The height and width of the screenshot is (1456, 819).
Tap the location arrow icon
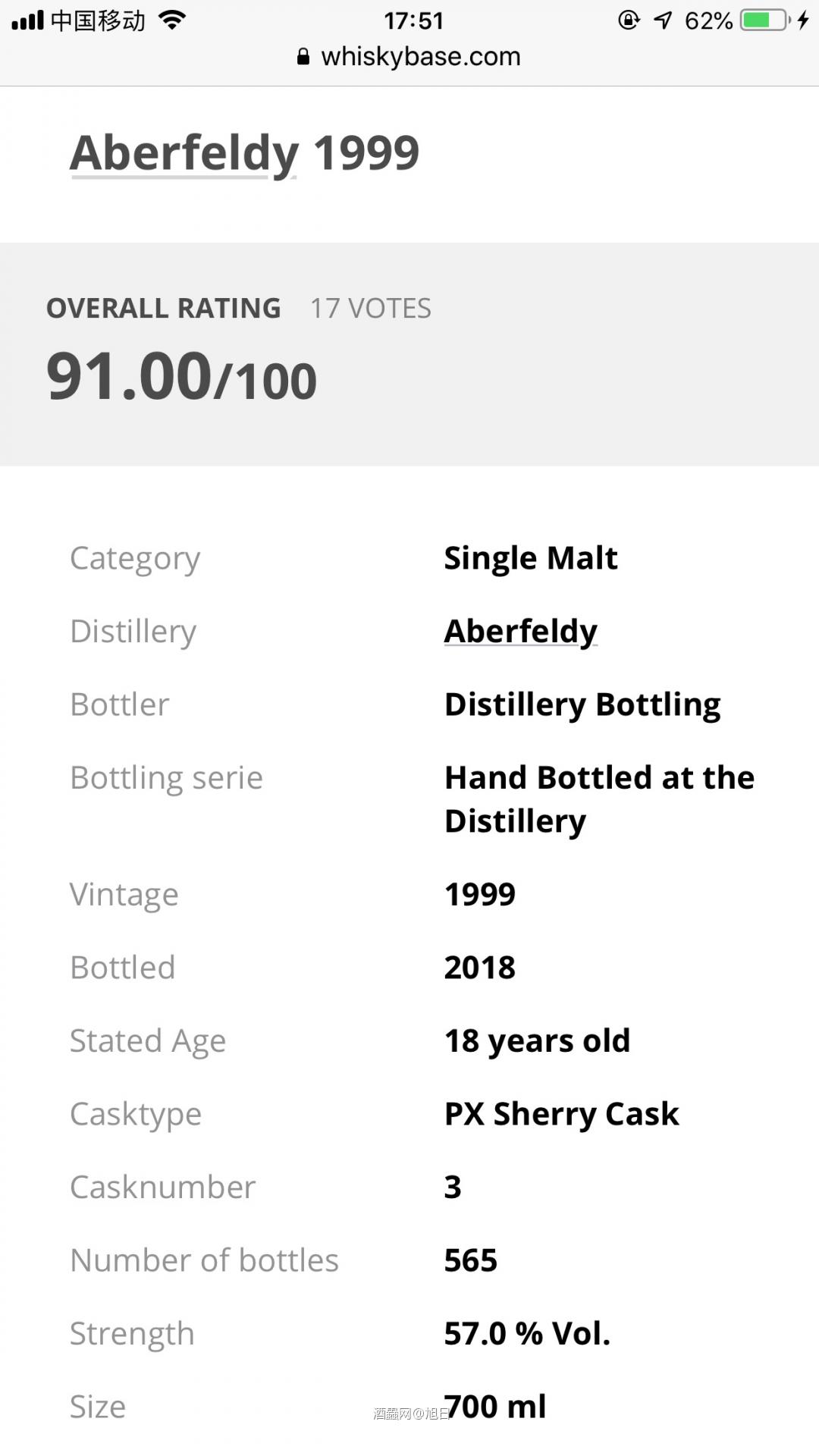coord(663,20)
